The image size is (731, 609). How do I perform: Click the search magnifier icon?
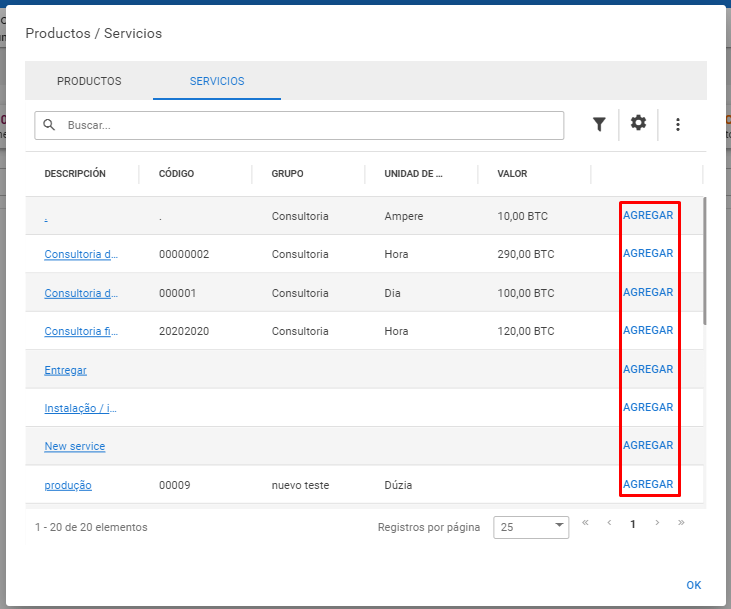(x=49, y=125)
